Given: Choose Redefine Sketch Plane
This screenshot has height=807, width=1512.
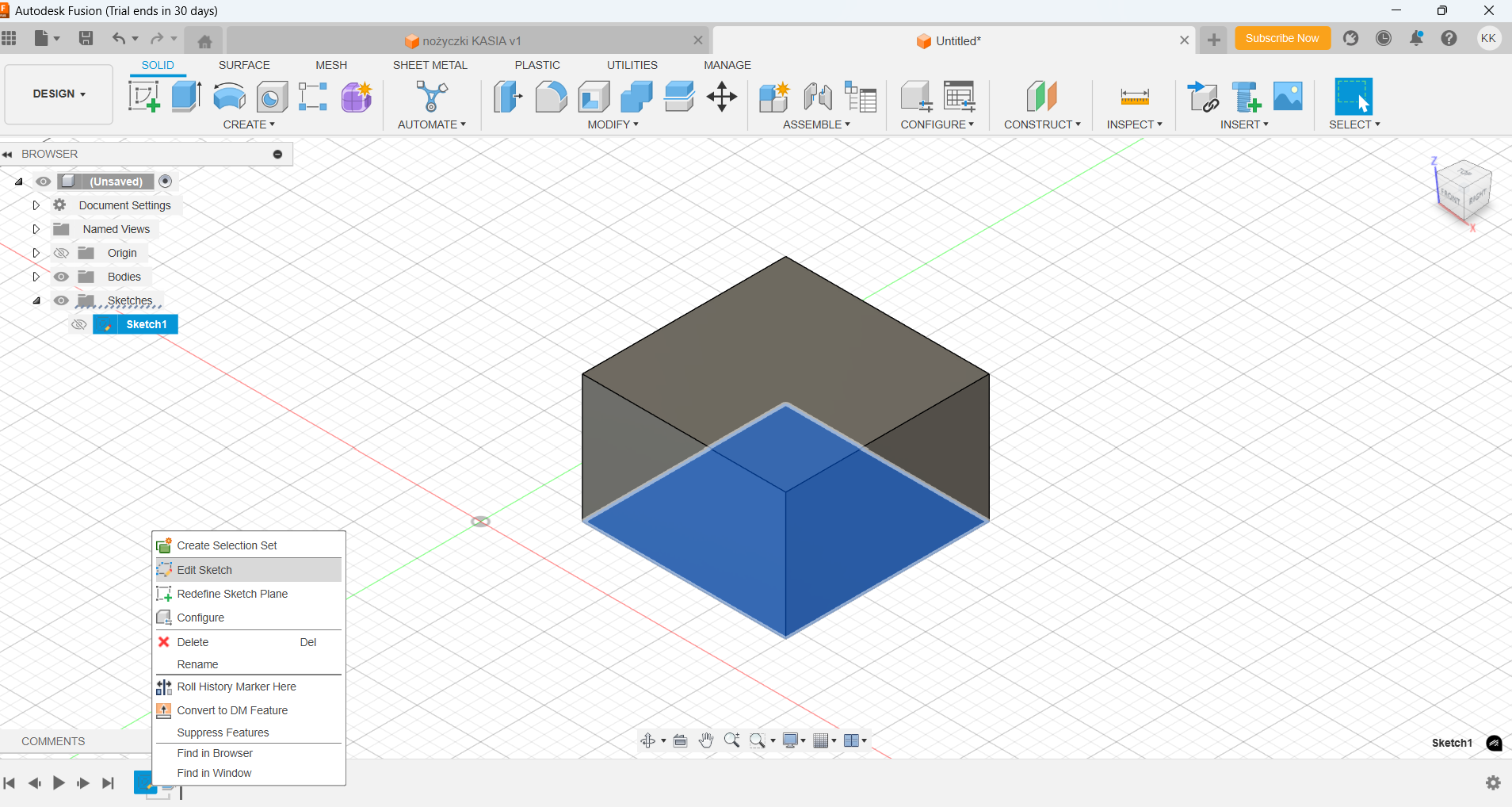Looking at the screenshot, I should [249, 594].
